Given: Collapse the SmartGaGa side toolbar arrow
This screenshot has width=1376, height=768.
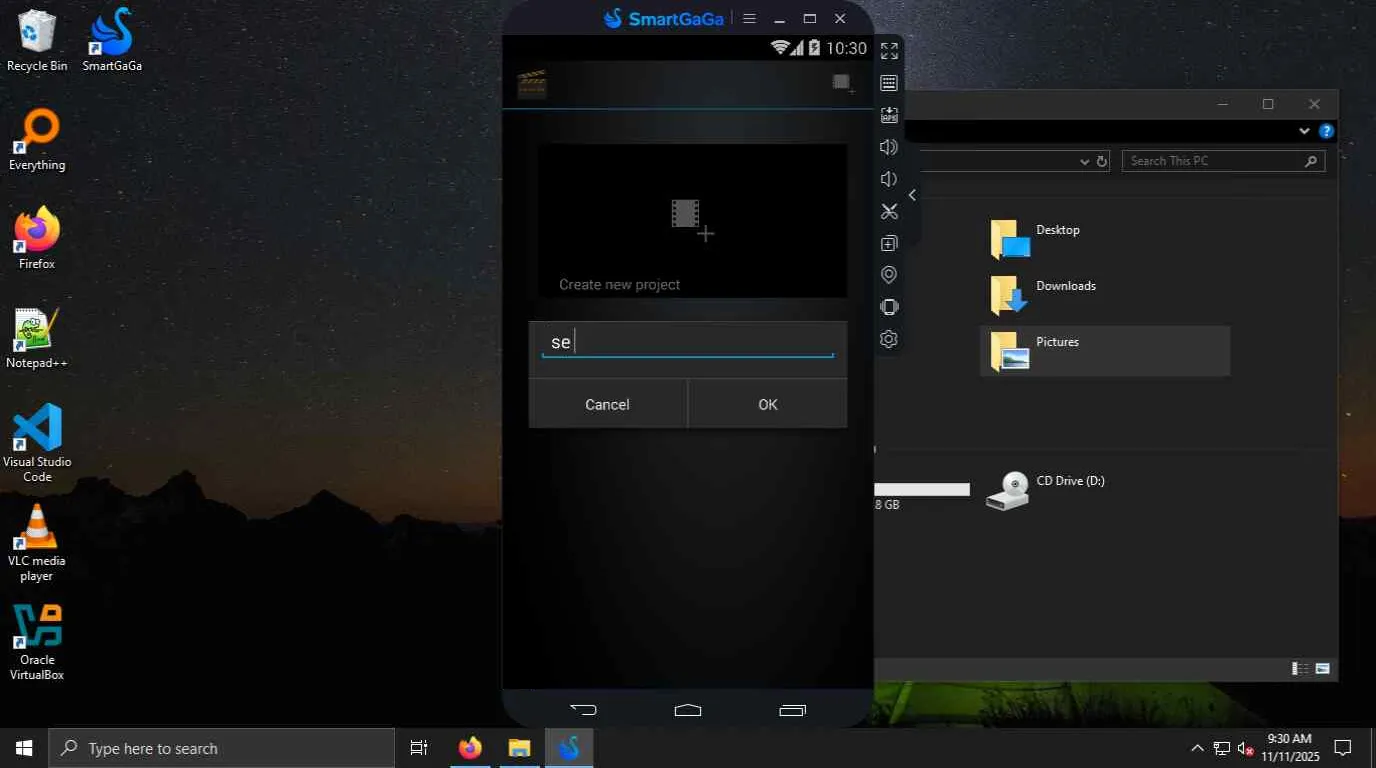Looking at the screenshot, I should tap(912, 195).
